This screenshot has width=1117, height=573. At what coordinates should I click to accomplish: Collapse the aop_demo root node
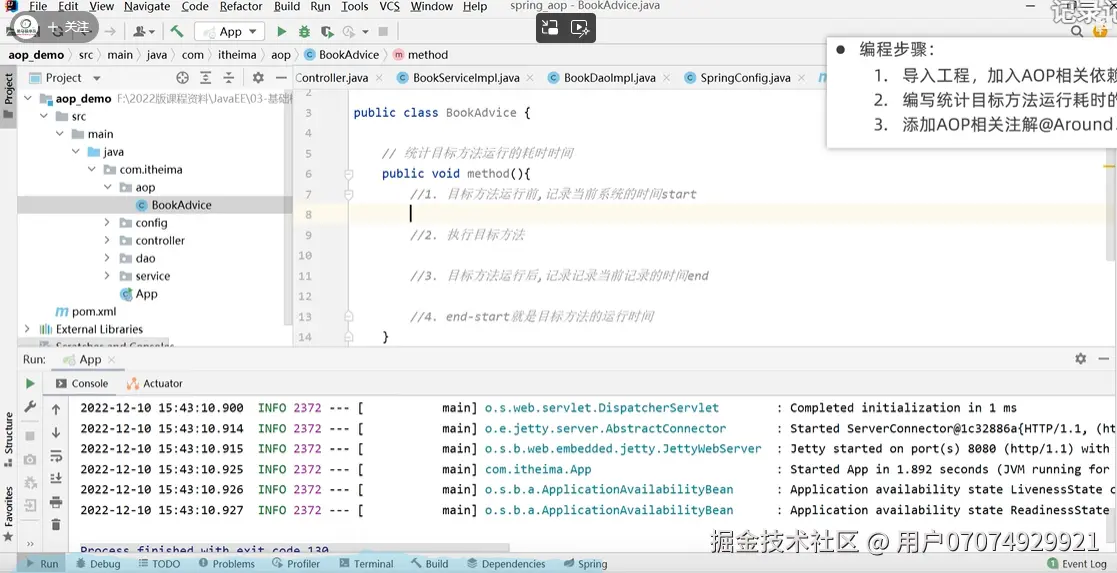pyautogui.click(x=28, y=98)
